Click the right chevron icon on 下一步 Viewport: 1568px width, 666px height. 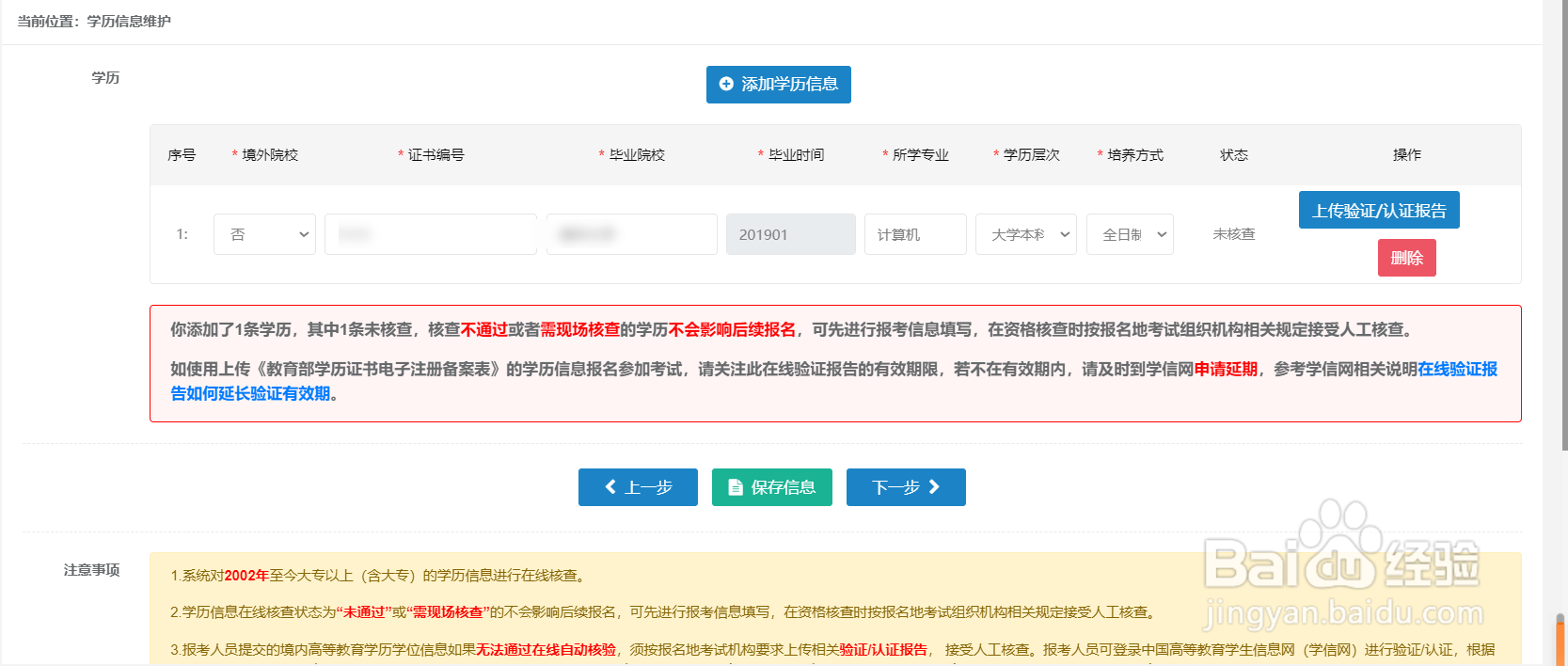click(x=934, y=486)
